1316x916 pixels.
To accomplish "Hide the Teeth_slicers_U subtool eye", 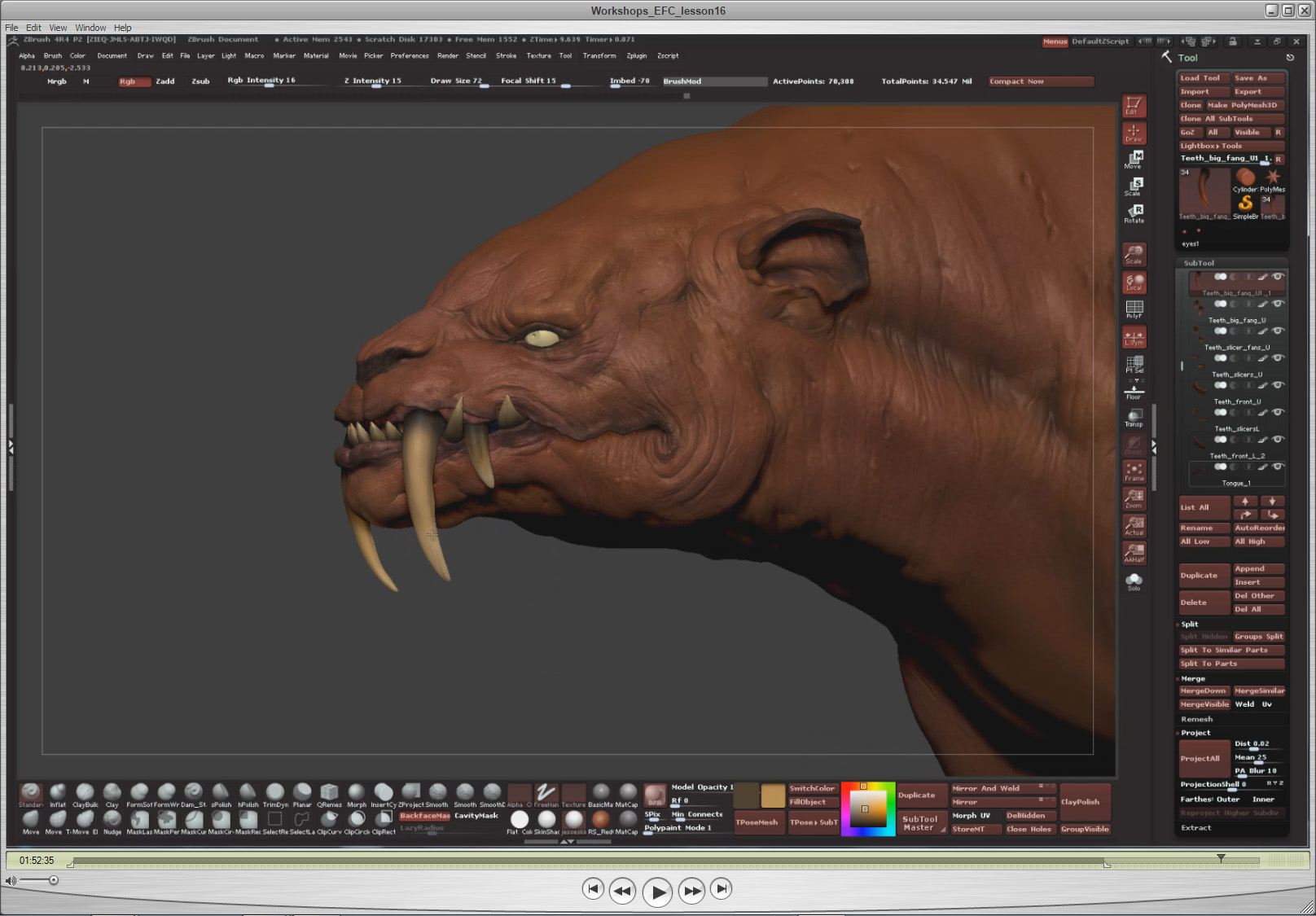I will (1278, 358).
